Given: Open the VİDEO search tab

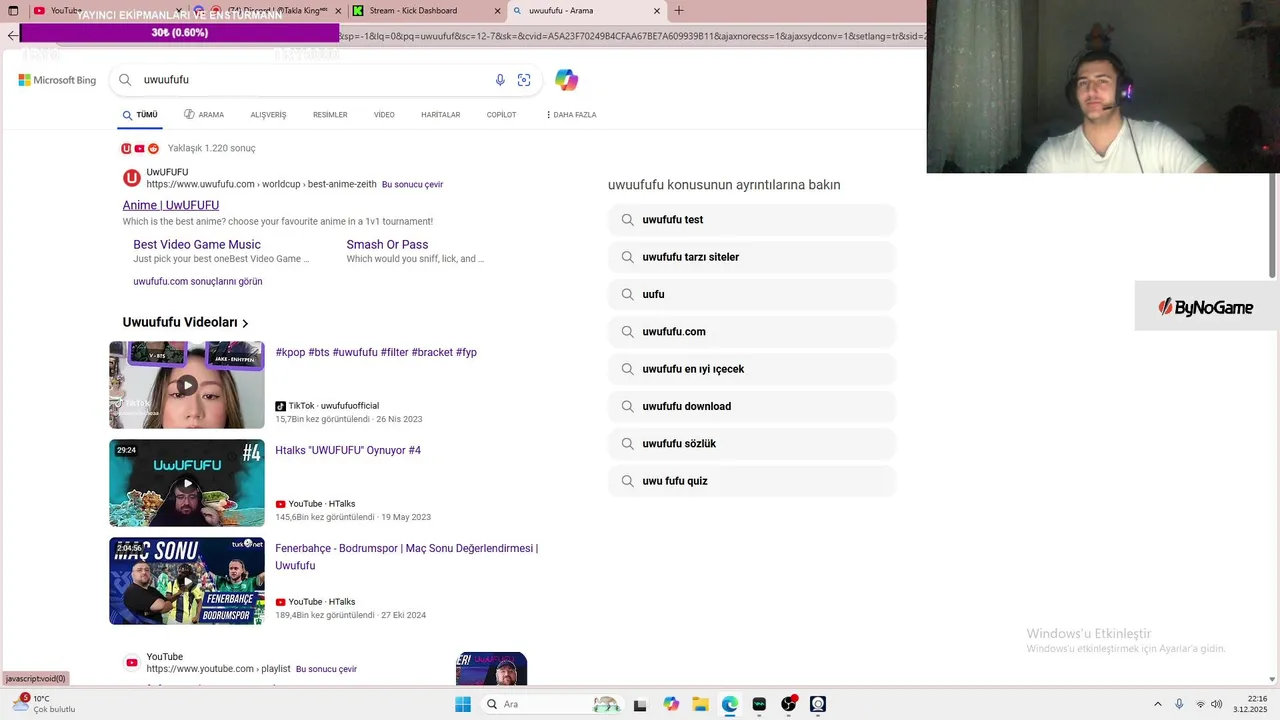Looking at the screenshot, I should coord(384,115).
